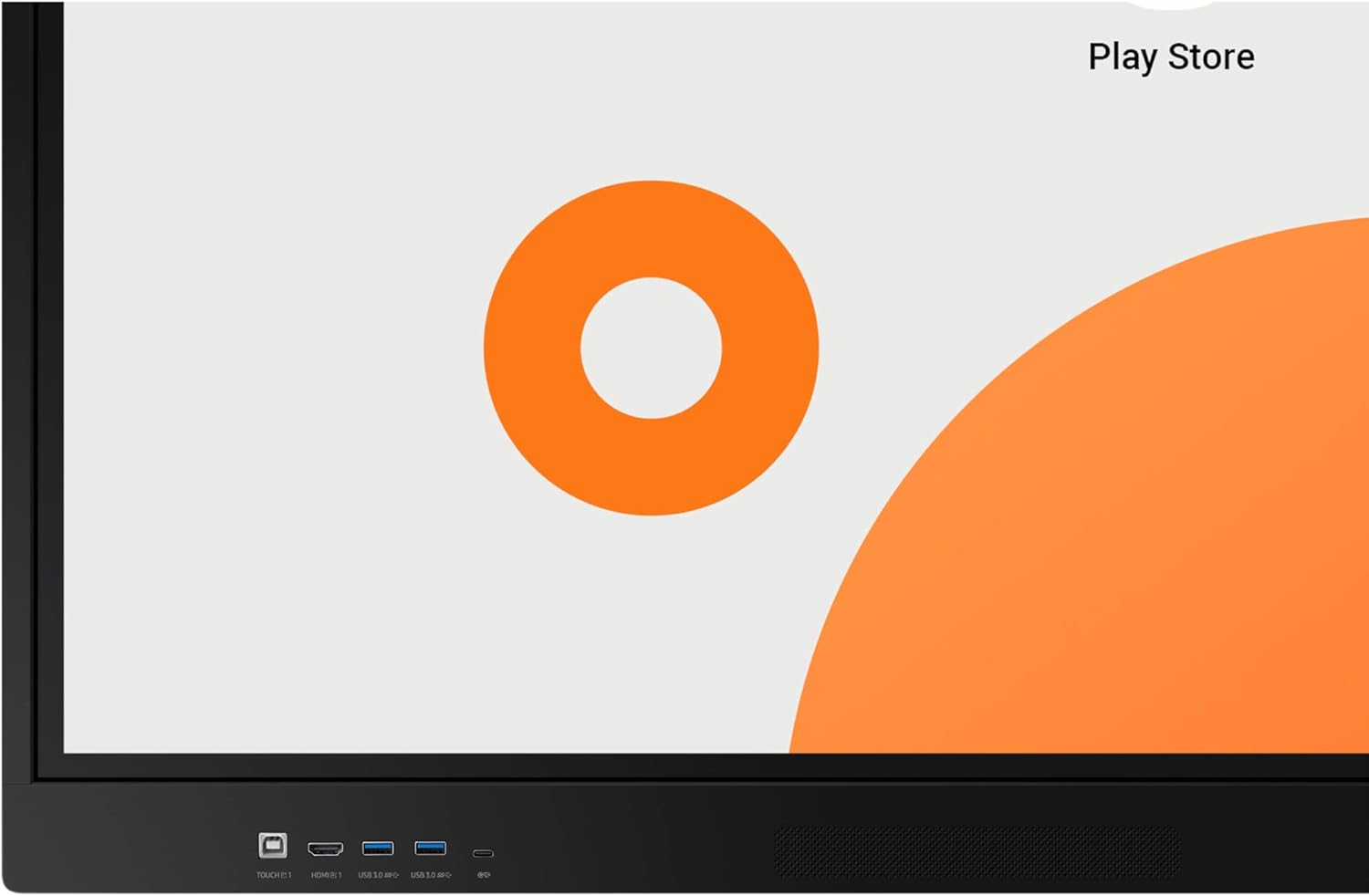Click the first USB 3.0 text label
Viewport: 1369px width, 896px height.
pos(378,875)
